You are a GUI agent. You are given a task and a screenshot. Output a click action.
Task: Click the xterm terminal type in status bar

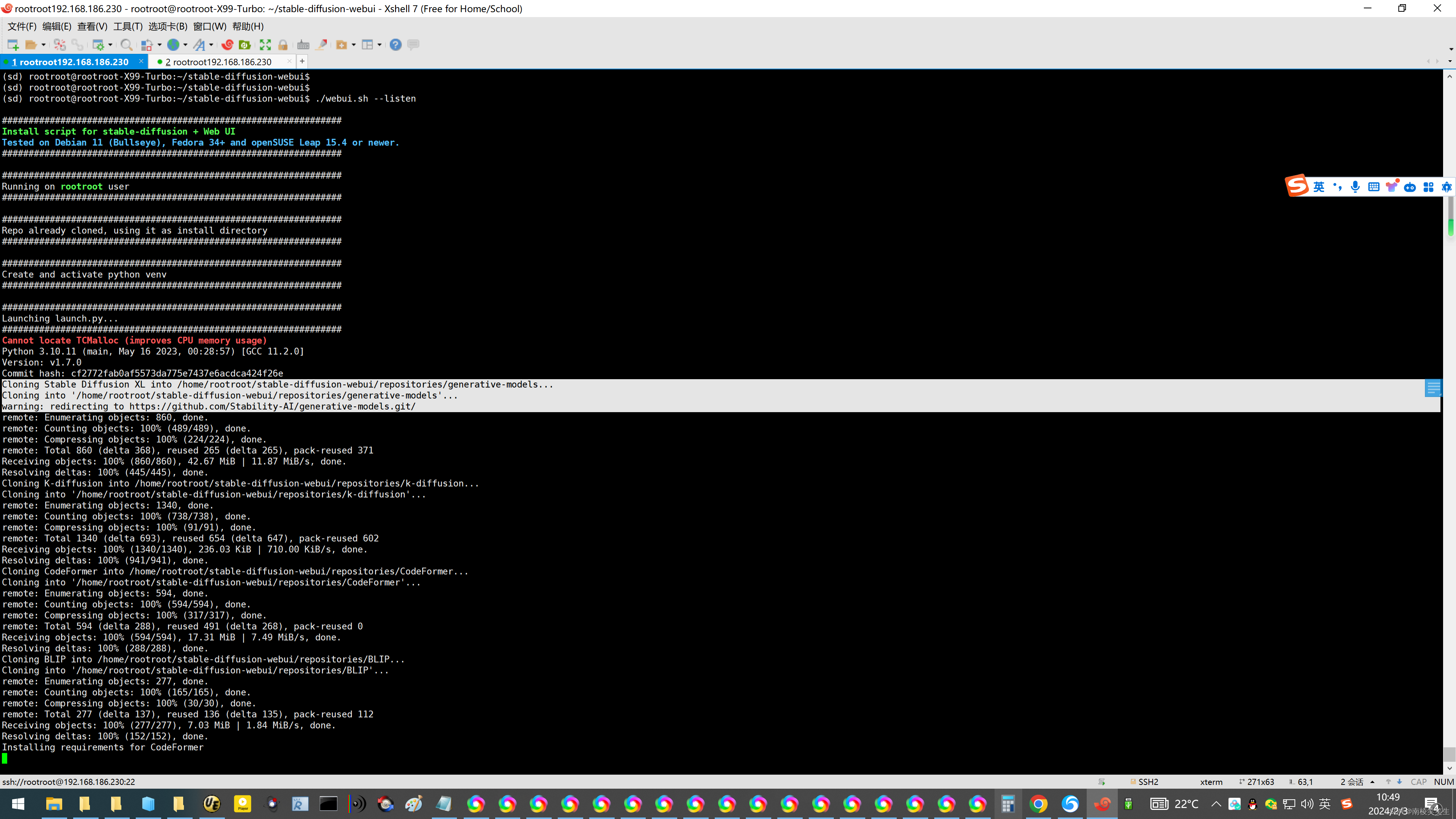(1211, 782)
